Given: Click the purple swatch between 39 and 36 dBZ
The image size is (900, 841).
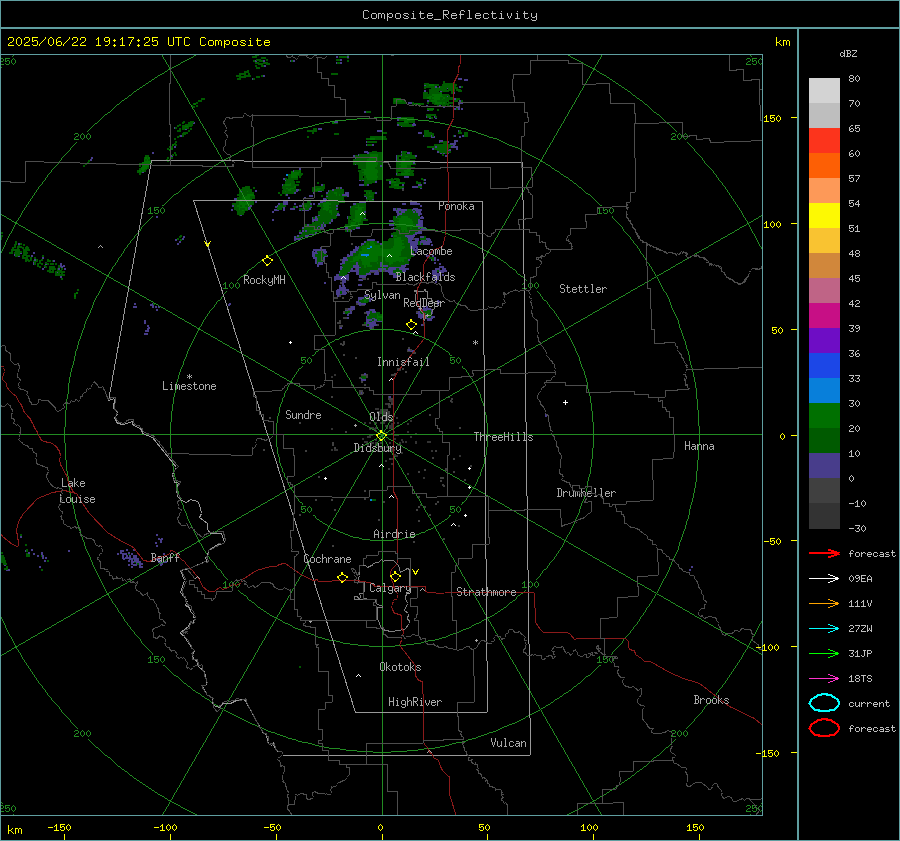Looking at the screenshot, I should point(824,340).
